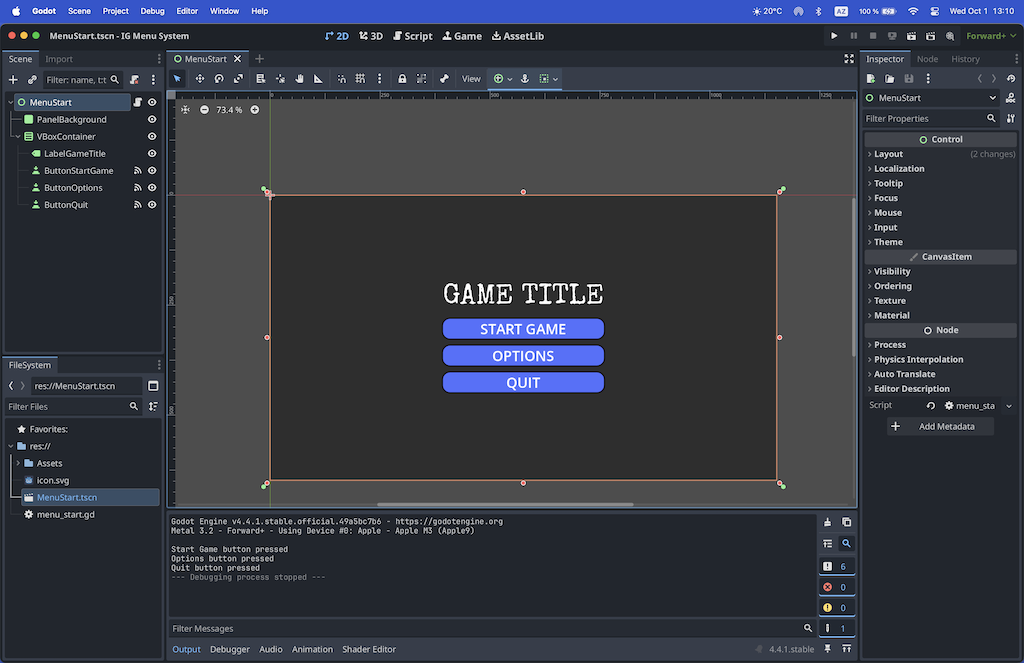The width and height of the screenshot is (1024, 663).
Task: Hide the PanelBackground node
Action: [x=152, y=119]
